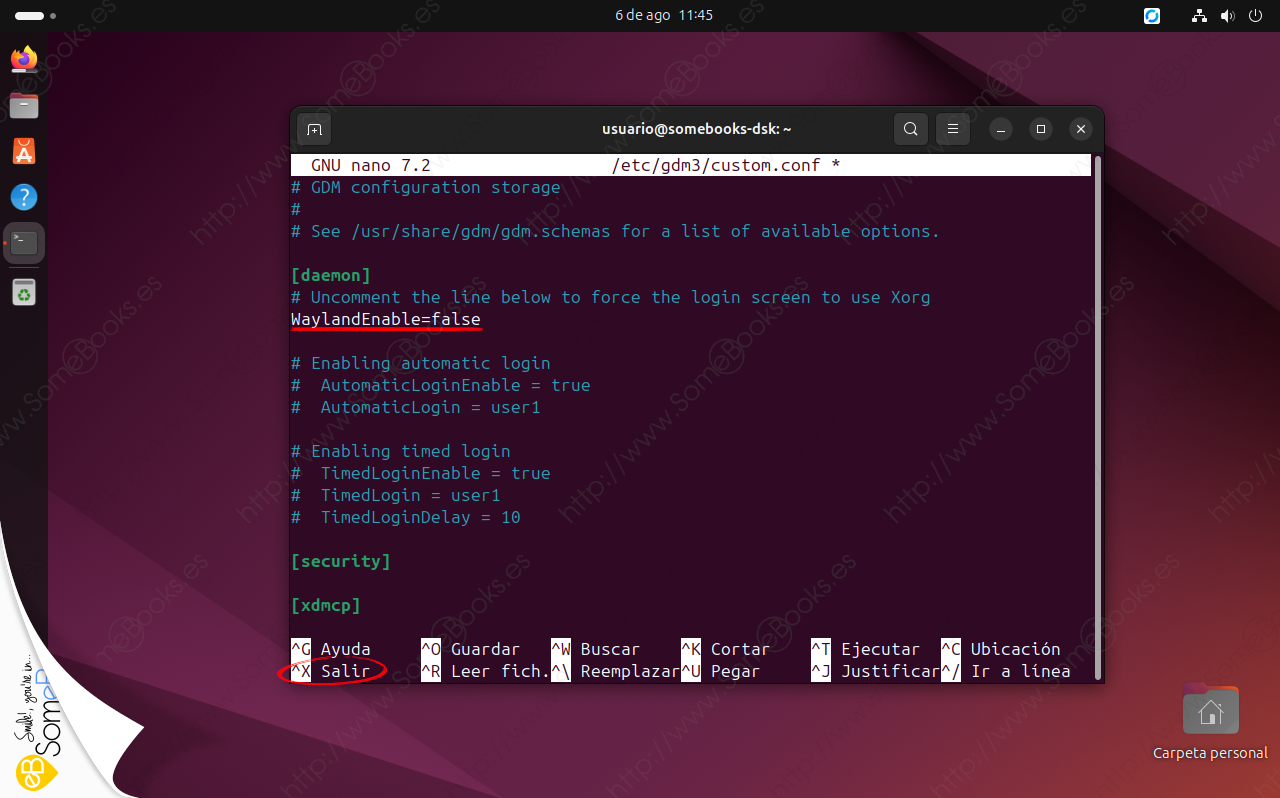
Task: Click the TimedLogin = user1 line
Action: (396, 495)
